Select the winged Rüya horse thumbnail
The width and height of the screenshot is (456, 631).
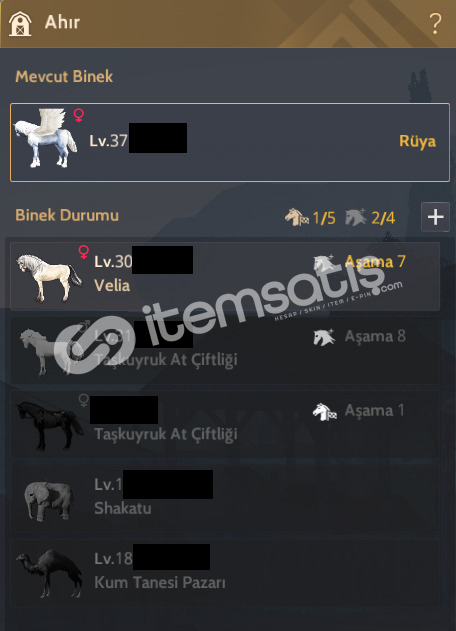[45, 138]
